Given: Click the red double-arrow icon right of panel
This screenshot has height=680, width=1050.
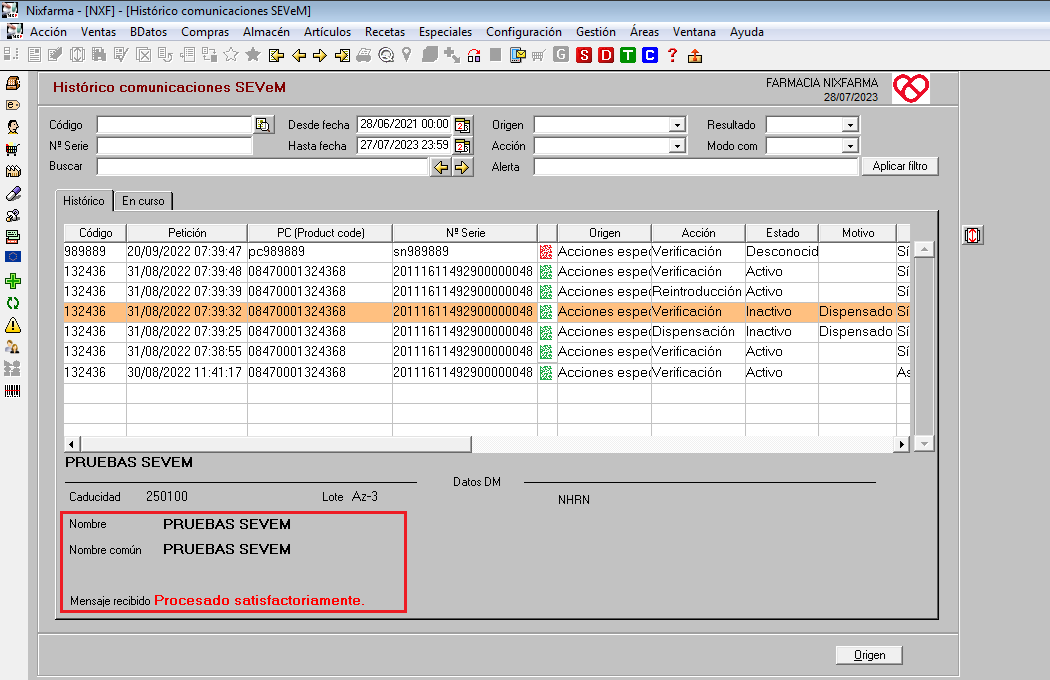Looking at the screenshot, I should [972, 235].
